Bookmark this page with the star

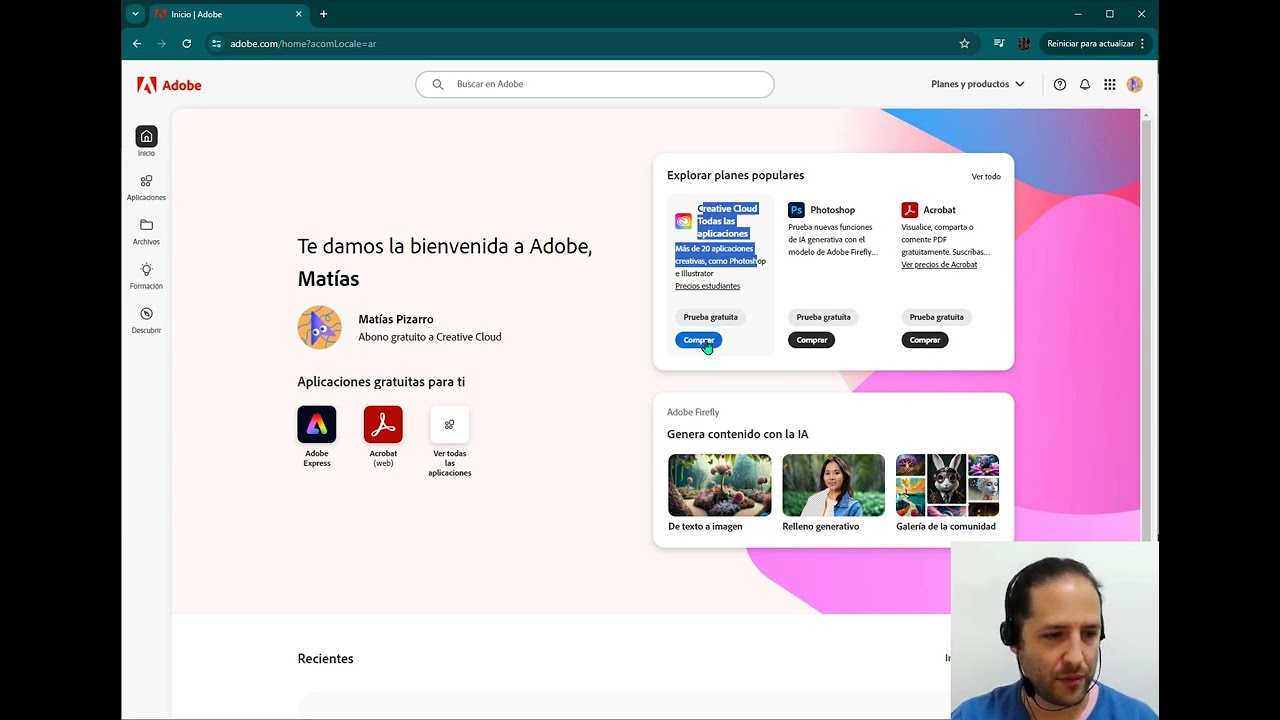tap(964, 44)
